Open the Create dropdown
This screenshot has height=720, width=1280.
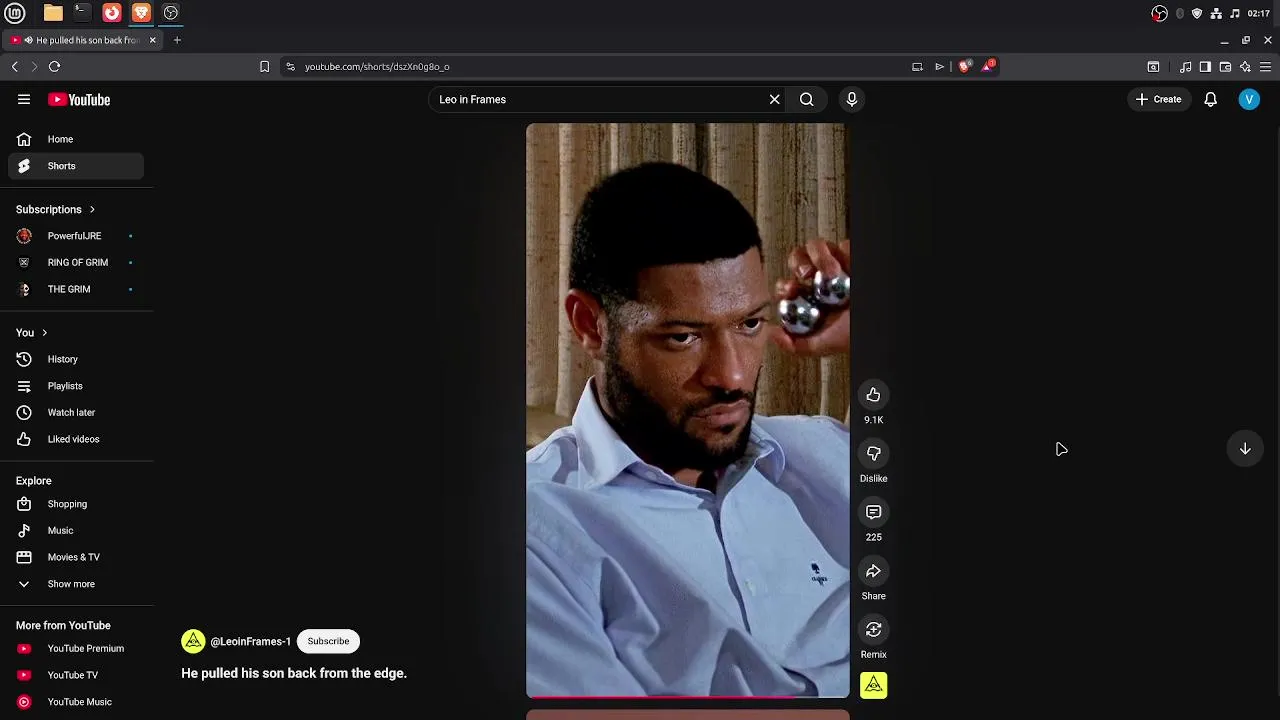(x=1159, y=99)
